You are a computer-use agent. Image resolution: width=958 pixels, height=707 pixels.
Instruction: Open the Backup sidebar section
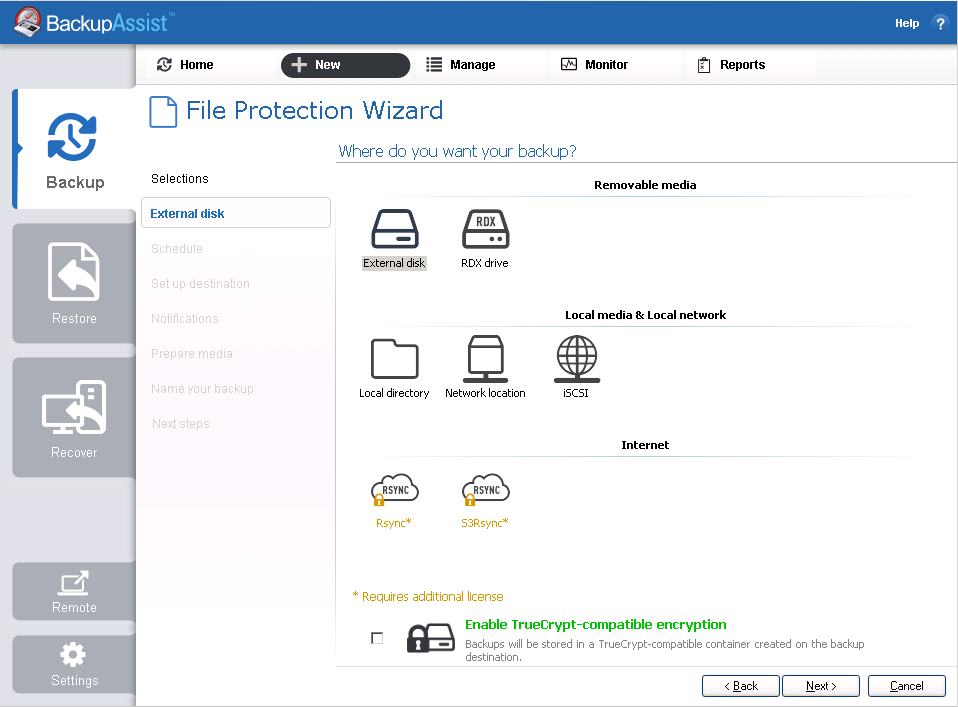coord(75,149)
